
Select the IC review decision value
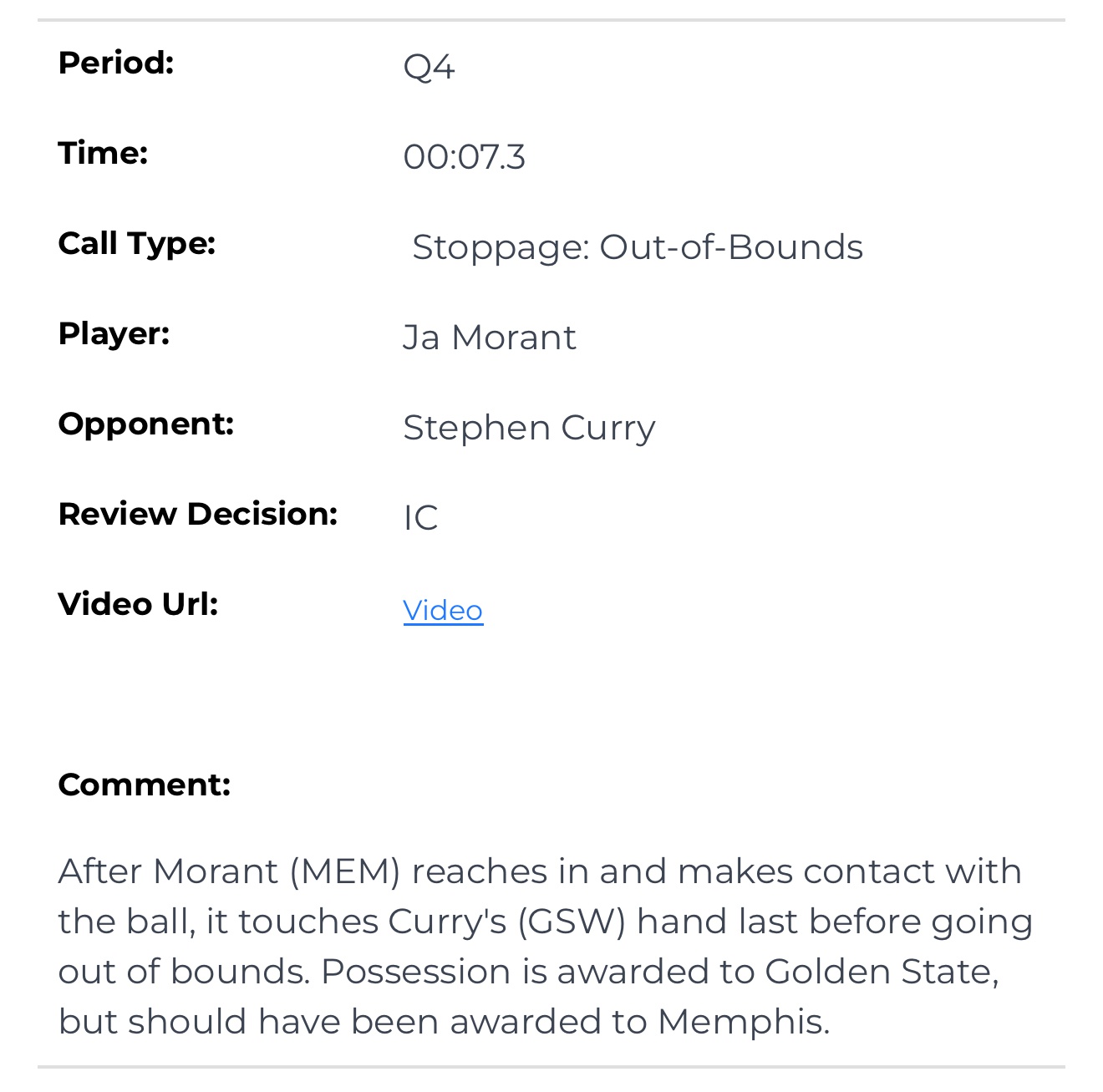click(420, 518)
